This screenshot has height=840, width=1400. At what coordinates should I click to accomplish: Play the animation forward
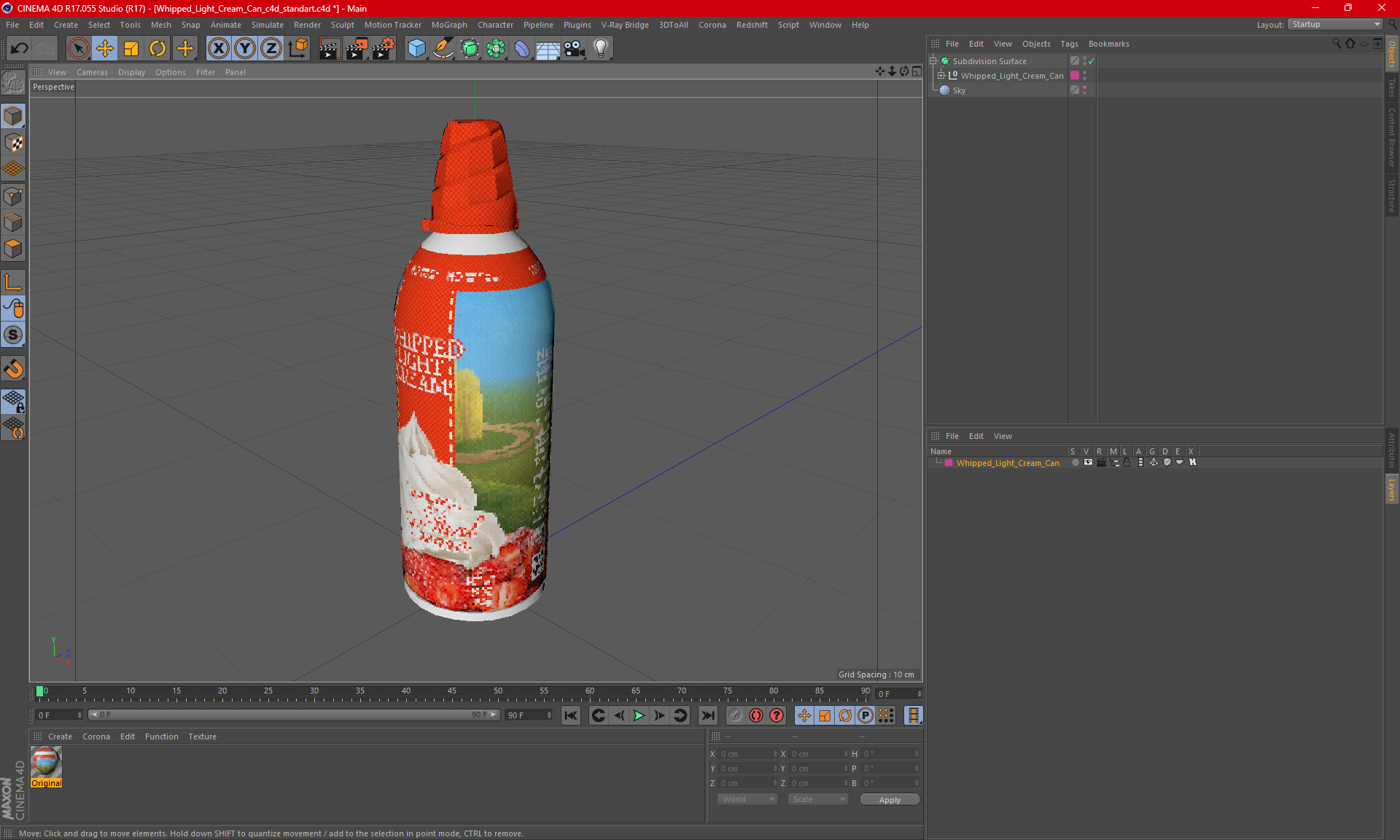(x=639, y=715)
